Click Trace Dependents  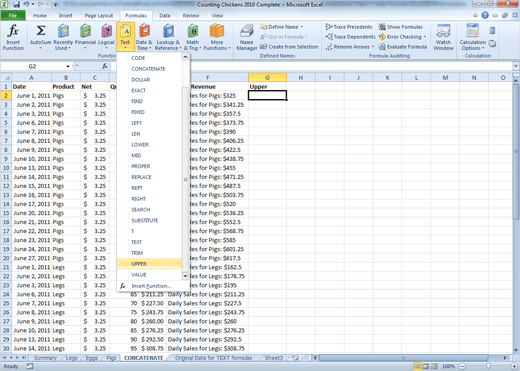350,37
